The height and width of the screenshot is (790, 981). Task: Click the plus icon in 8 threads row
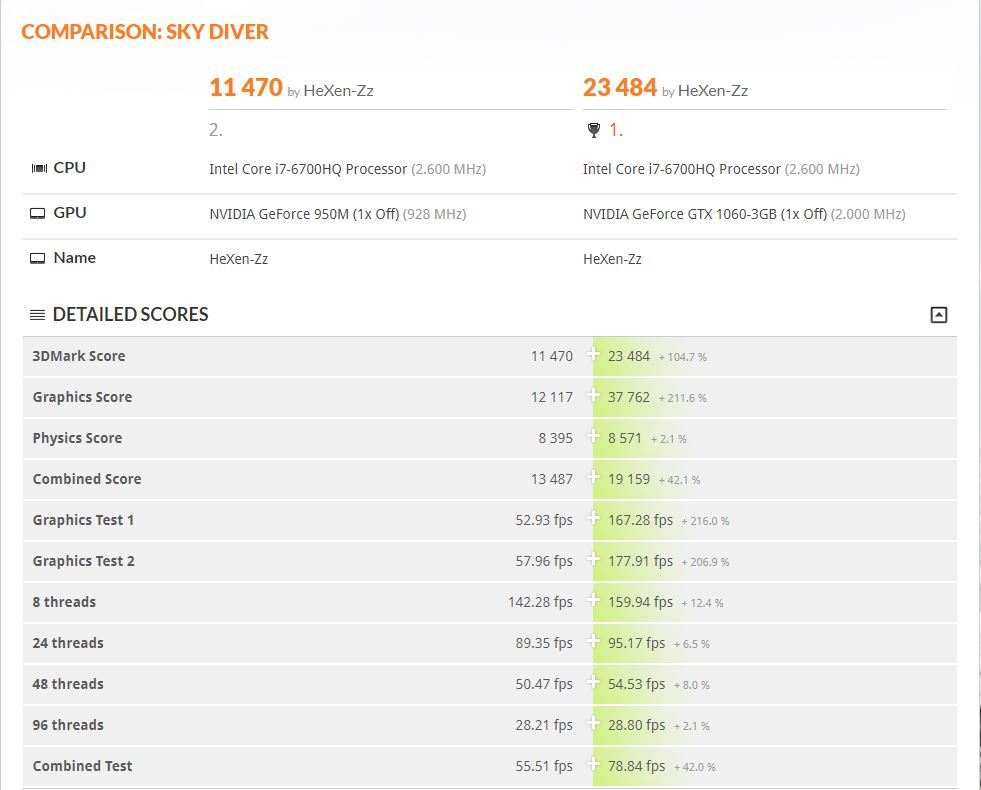[592, 600]
